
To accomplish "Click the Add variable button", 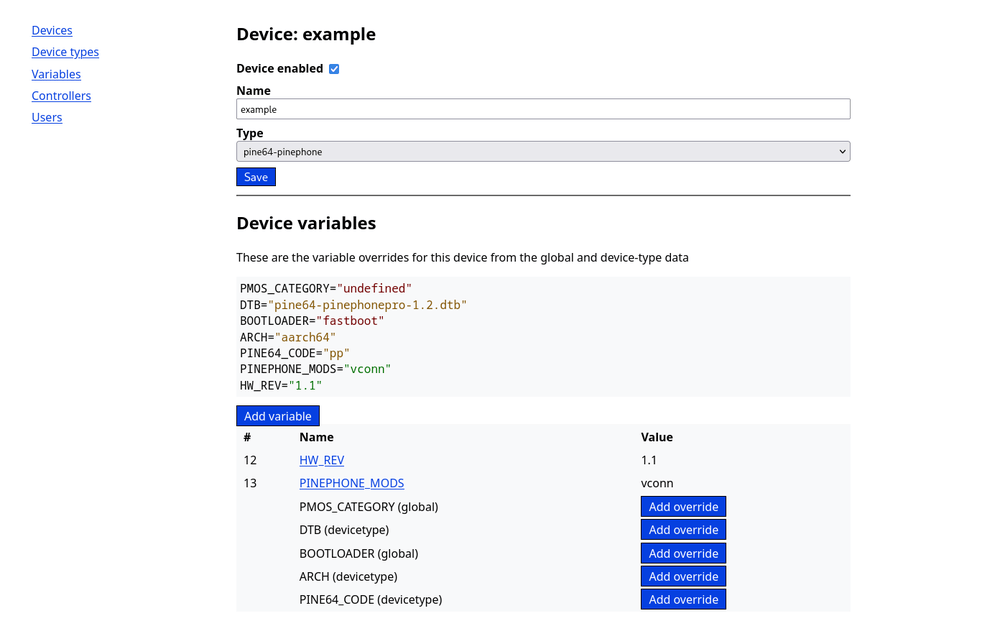I will click(277, 416).
